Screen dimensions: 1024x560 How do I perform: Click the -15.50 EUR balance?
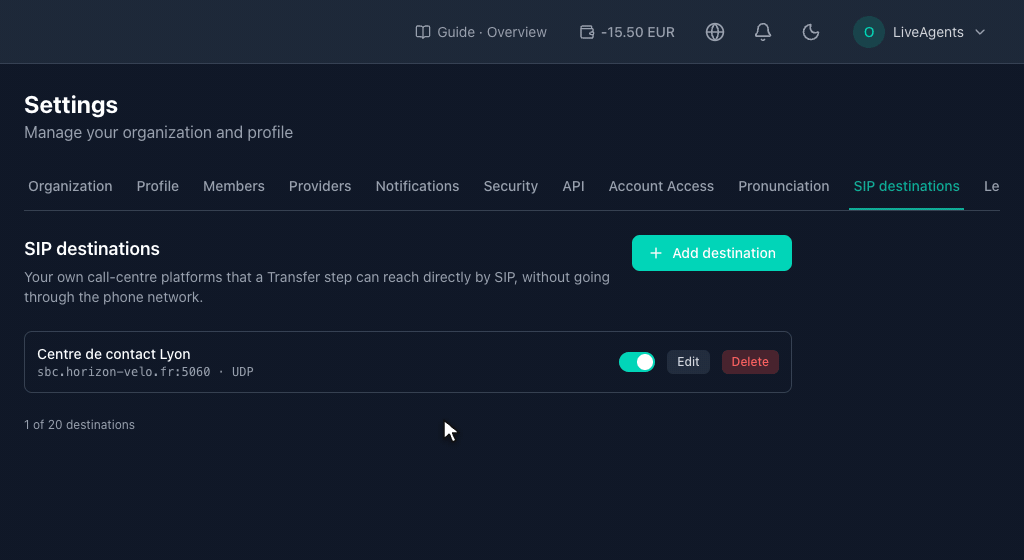pyautogui.click(x=637, y=32)
